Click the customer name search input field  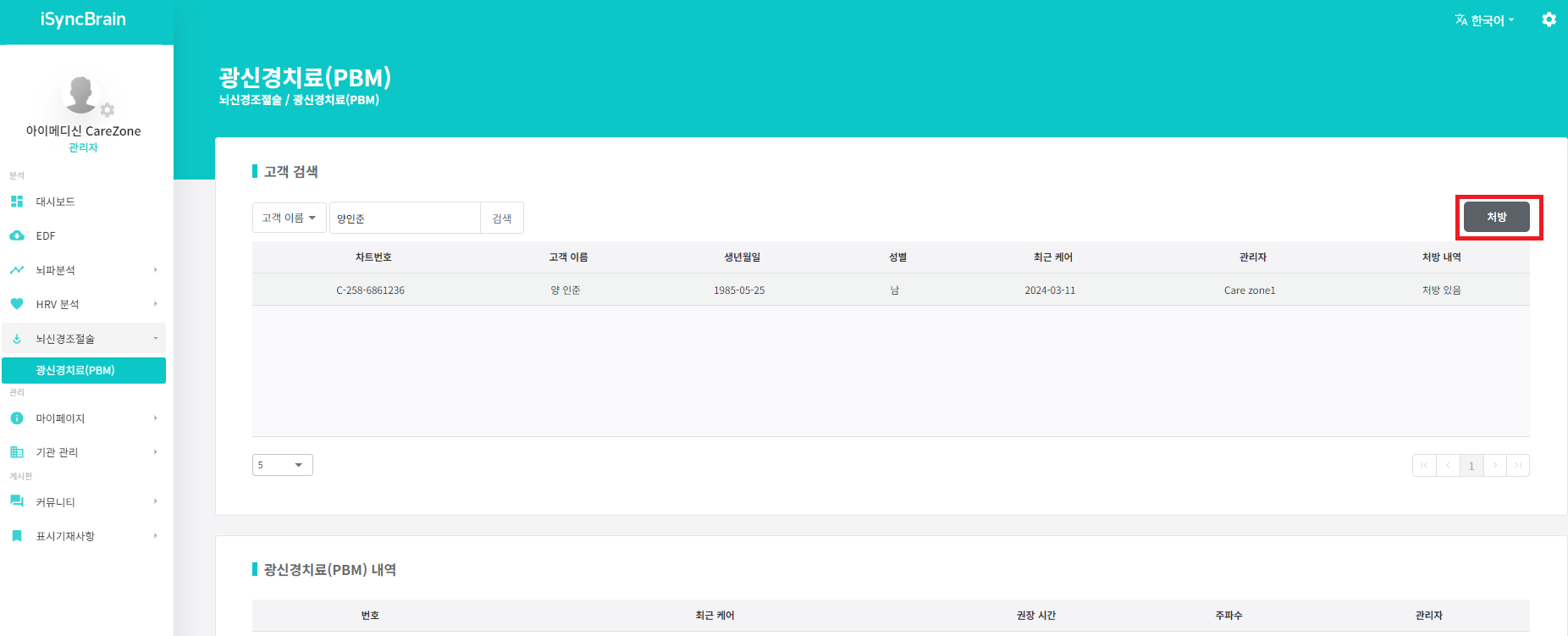pyautogui.click(x=404, y=218)
